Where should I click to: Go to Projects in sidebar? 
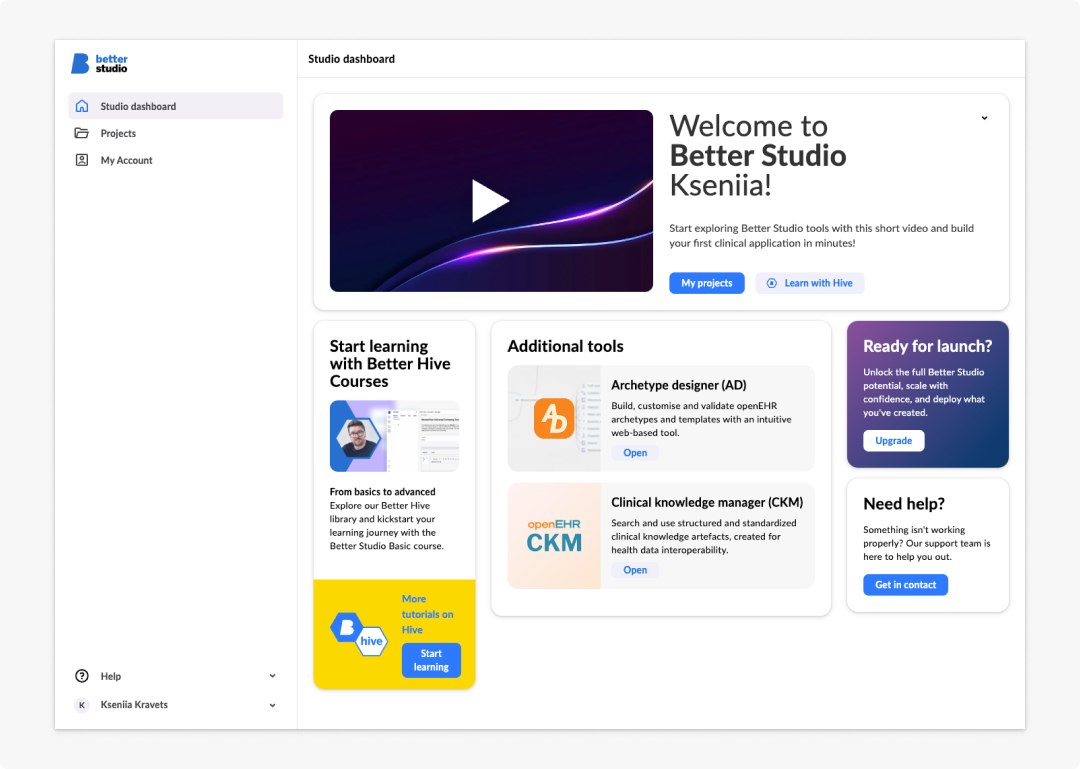click(x=176, y=133)
